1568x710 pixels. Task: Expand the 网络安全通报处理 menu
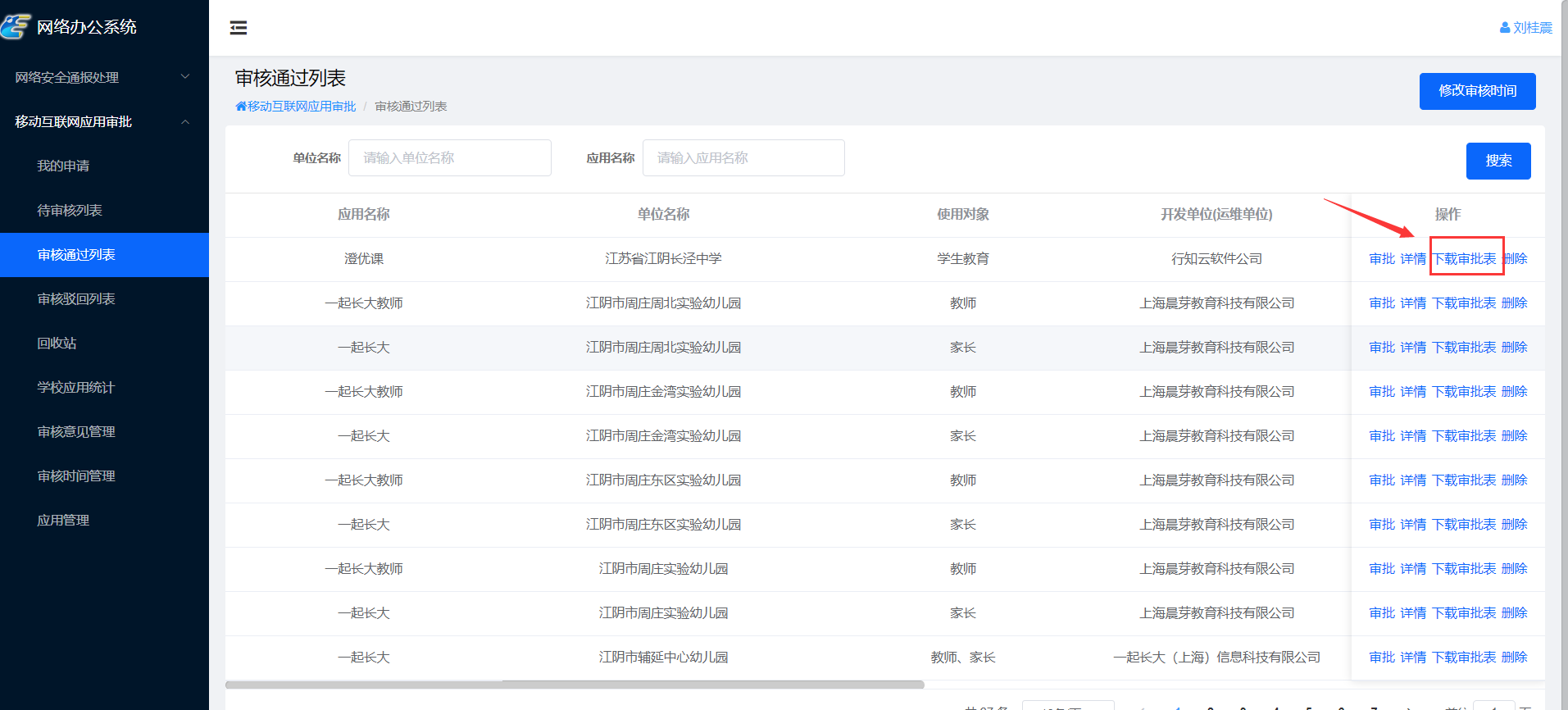pyautogui.click(x=104, y=77)
